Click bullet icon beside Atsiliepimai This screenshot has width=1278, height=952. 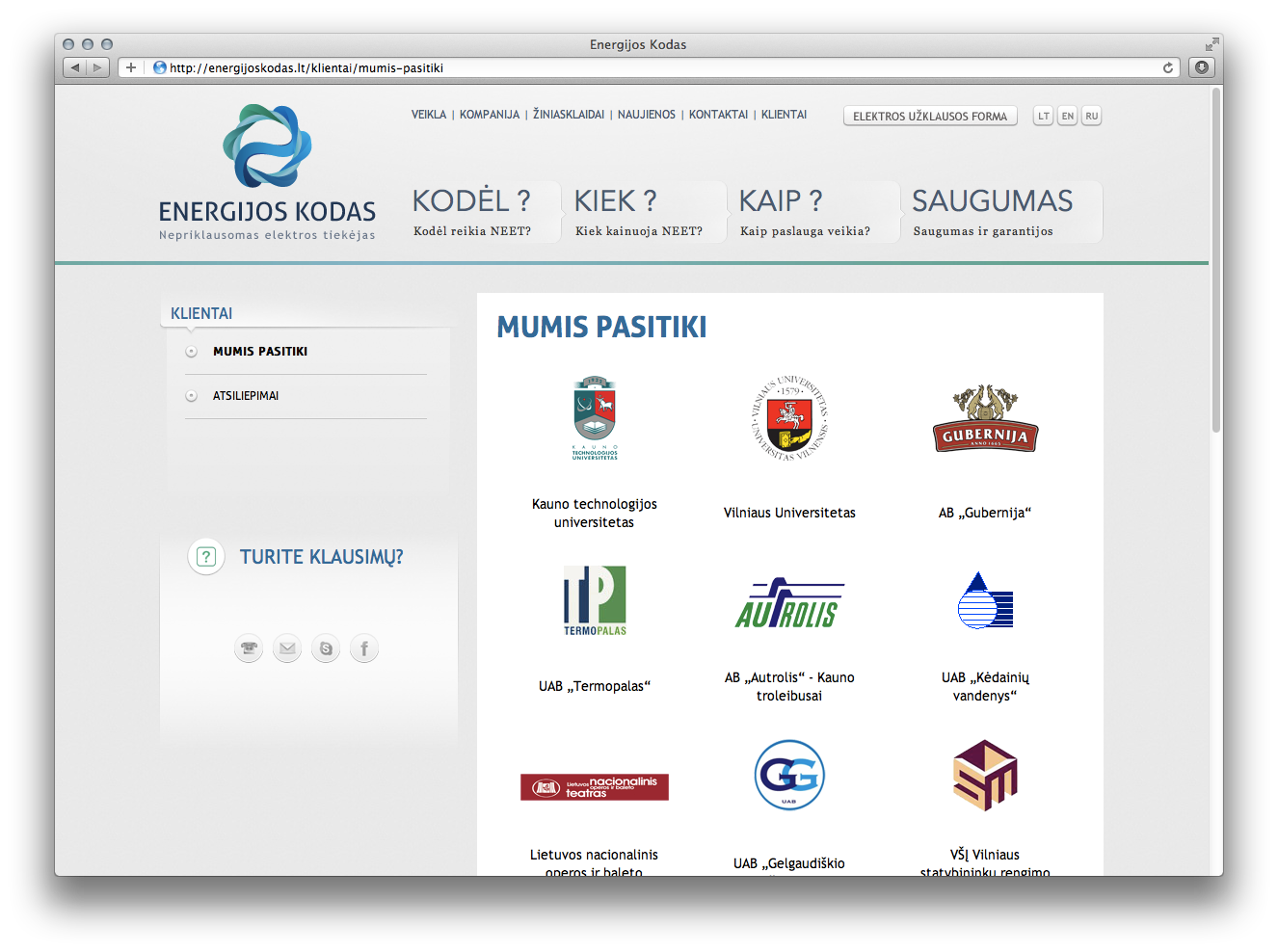[191, 396]
